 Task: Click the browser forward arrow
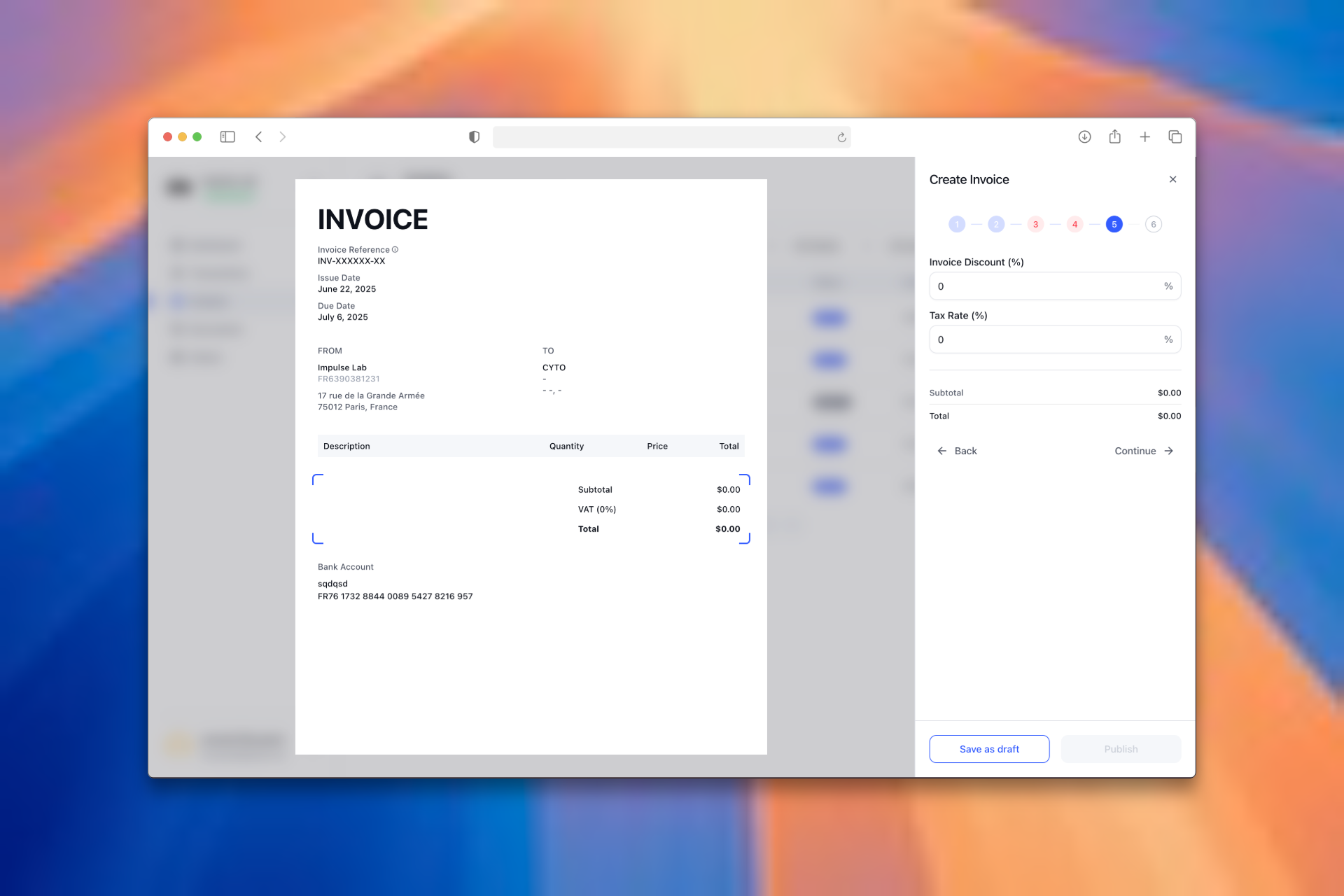[x=283, y=136]
